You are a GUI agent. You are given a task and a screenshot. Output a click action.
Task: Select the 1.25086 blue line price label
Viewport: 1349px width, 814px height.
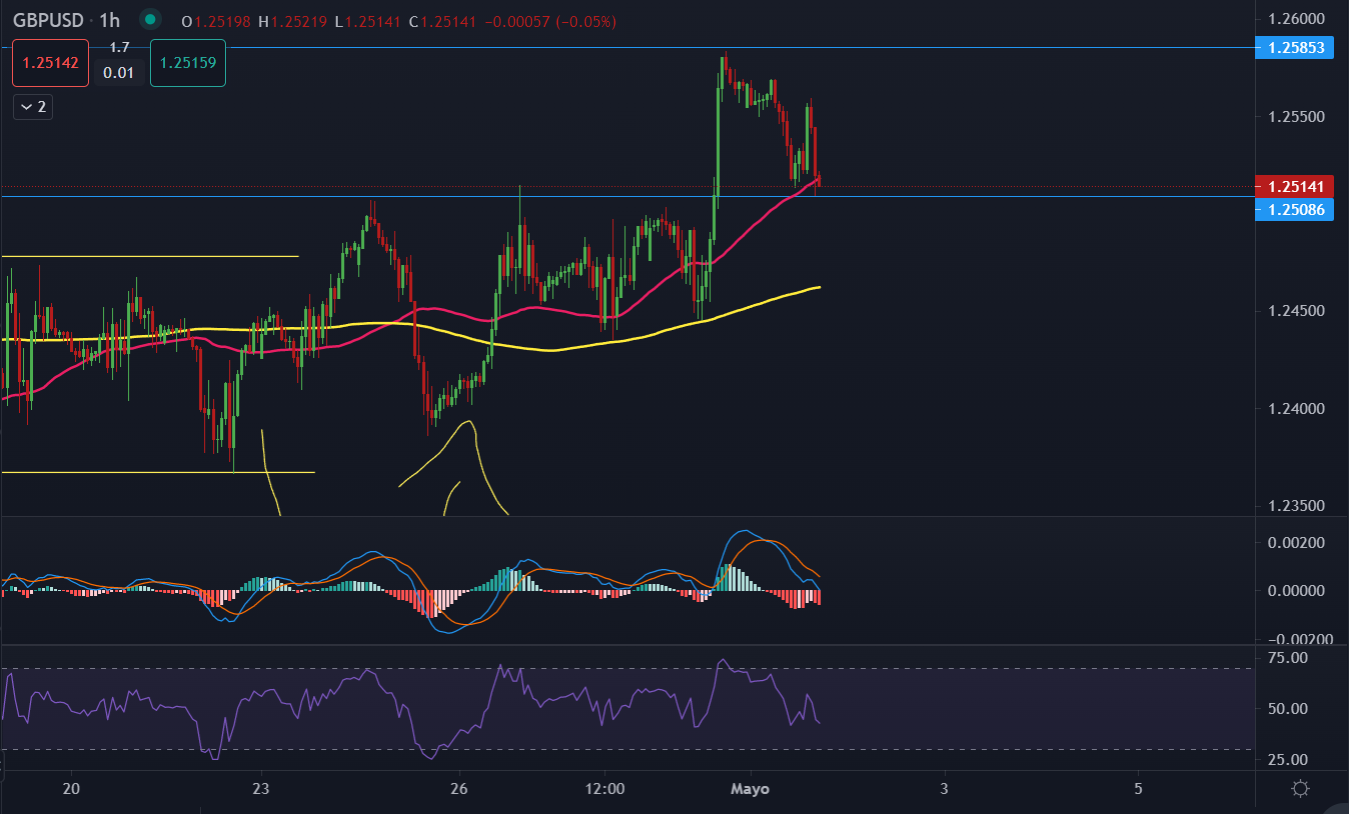[1295, 209]
